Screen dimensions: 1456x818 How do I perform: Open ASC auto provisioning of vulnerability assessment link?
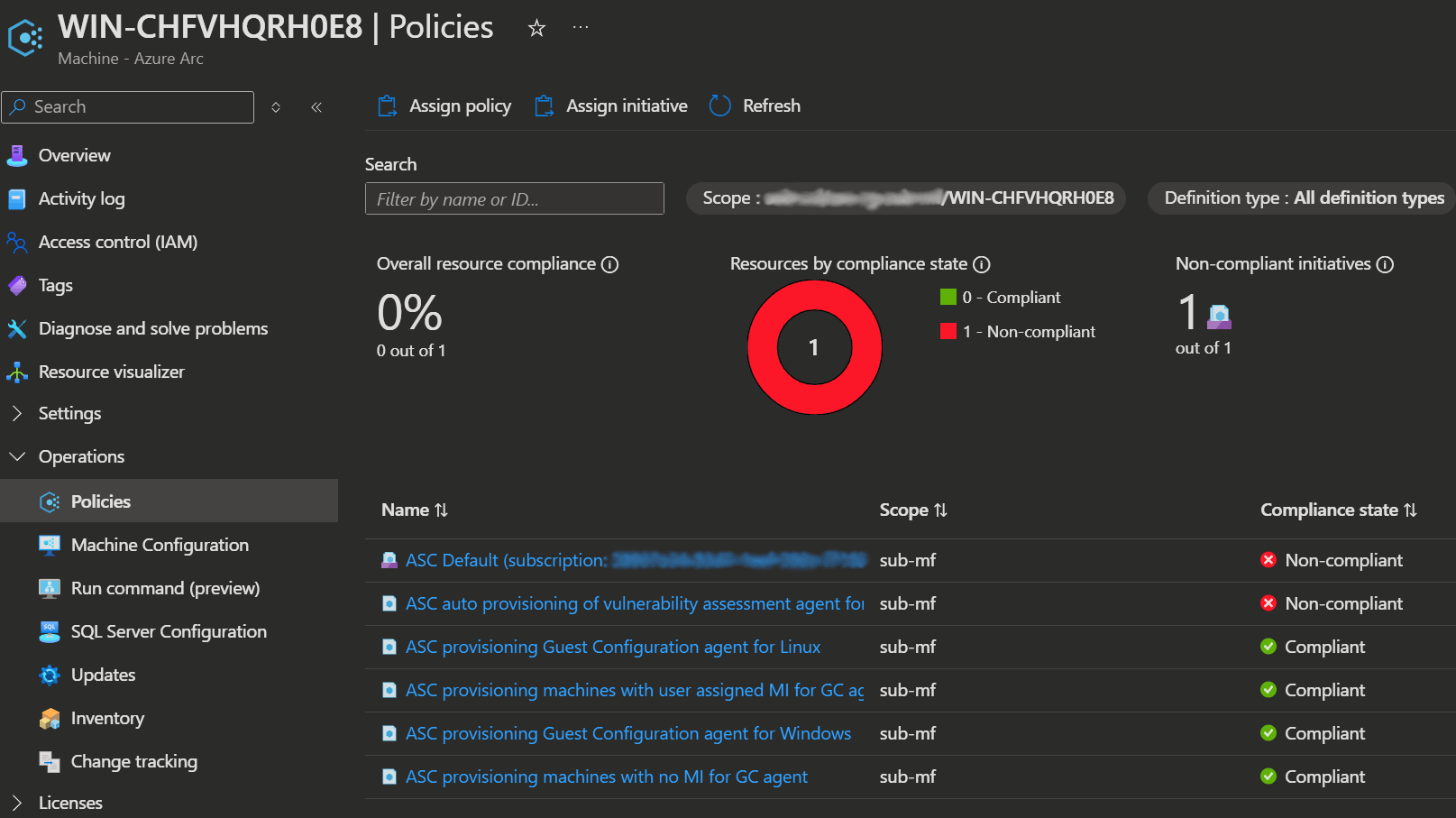[x=635, y=603]
